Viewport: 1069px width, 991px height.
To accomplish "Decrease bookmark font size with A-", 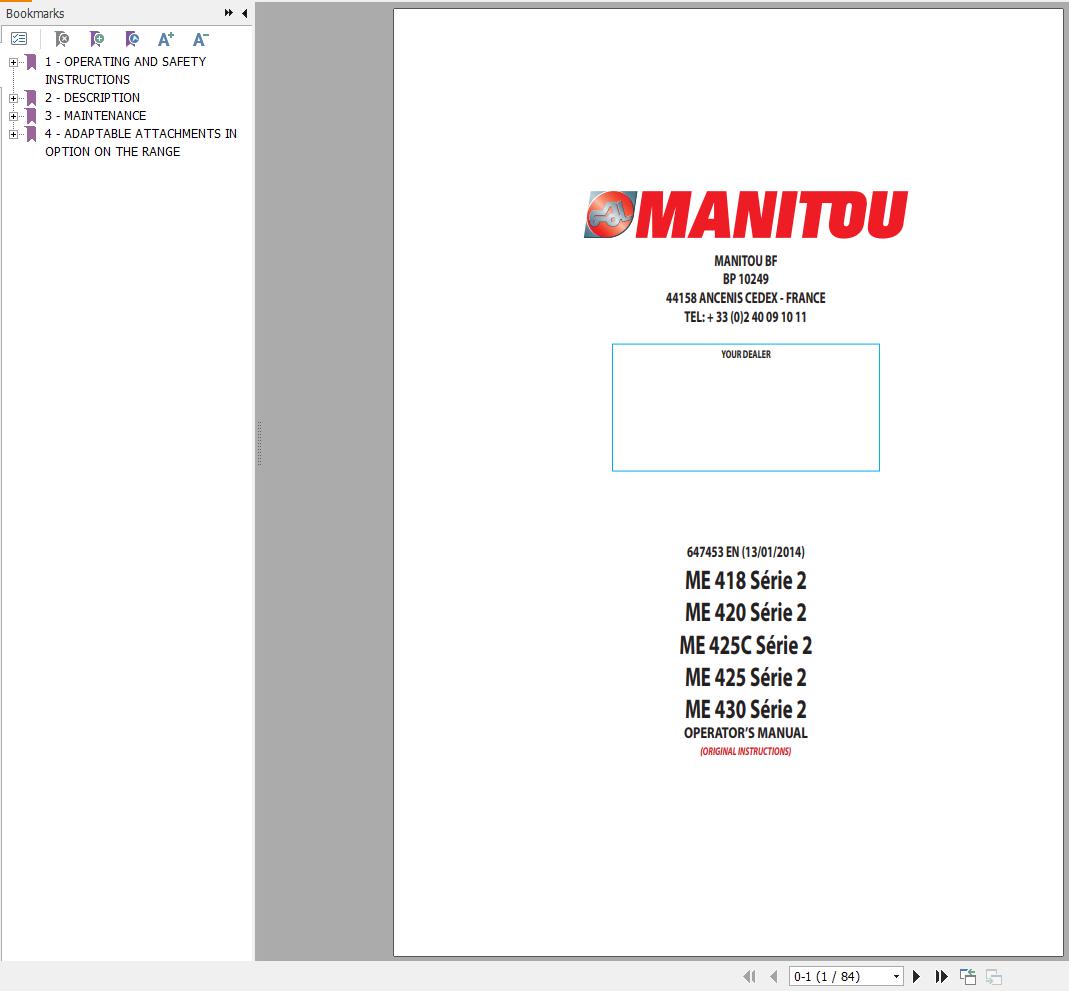I will tap(200, 39).
